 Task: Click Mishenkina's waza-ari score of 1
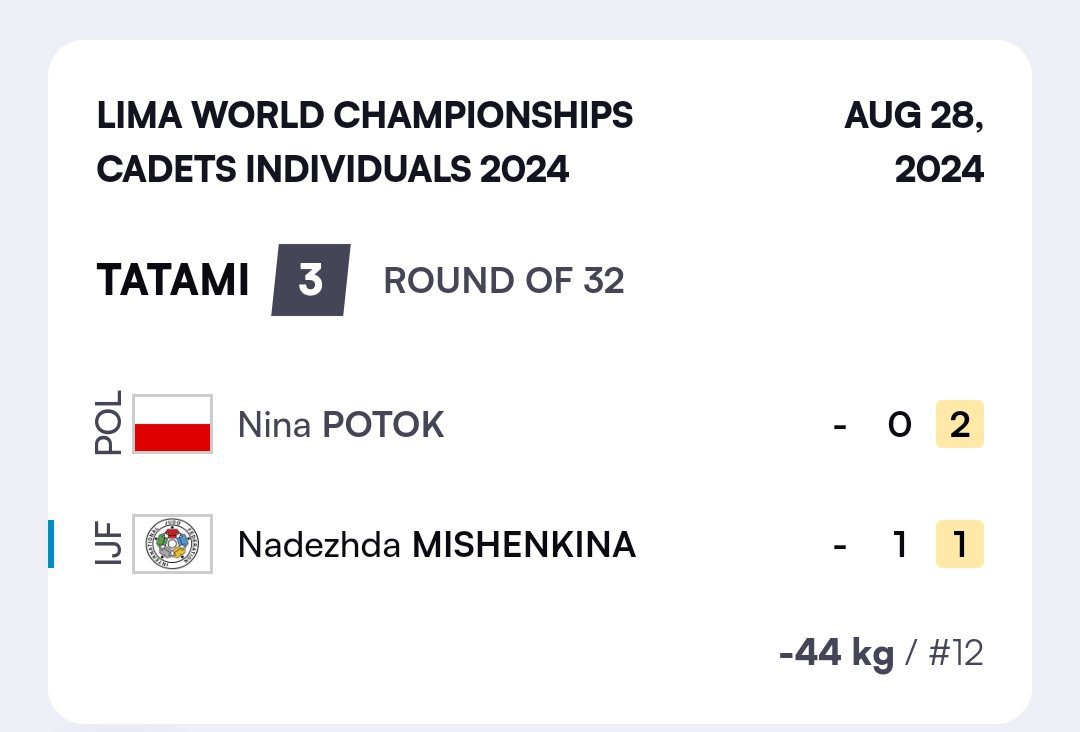click(x=900, y=545)
